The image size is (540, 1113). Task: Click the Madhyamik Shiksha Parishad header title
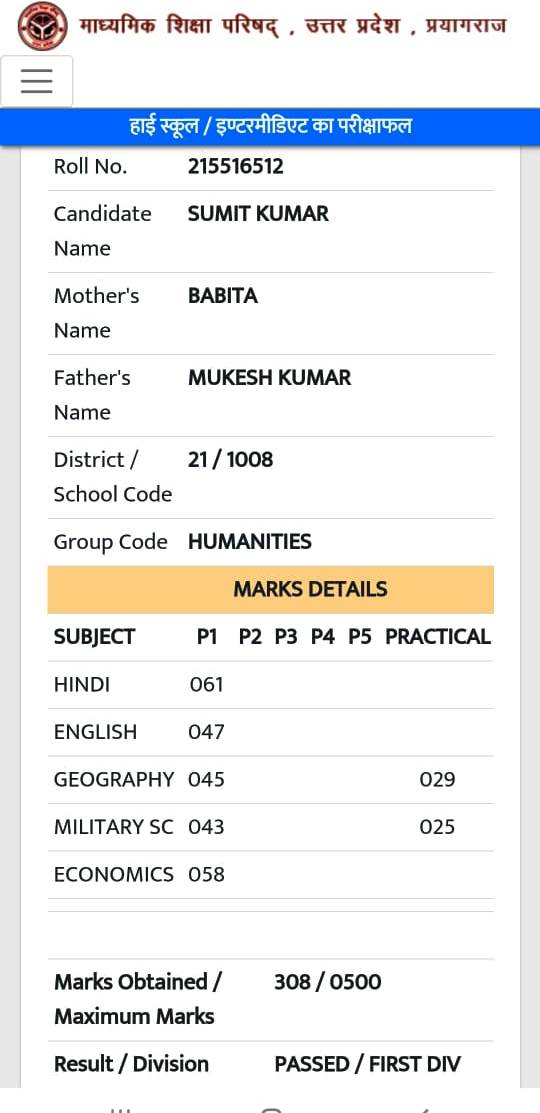[x=292, y=26]
